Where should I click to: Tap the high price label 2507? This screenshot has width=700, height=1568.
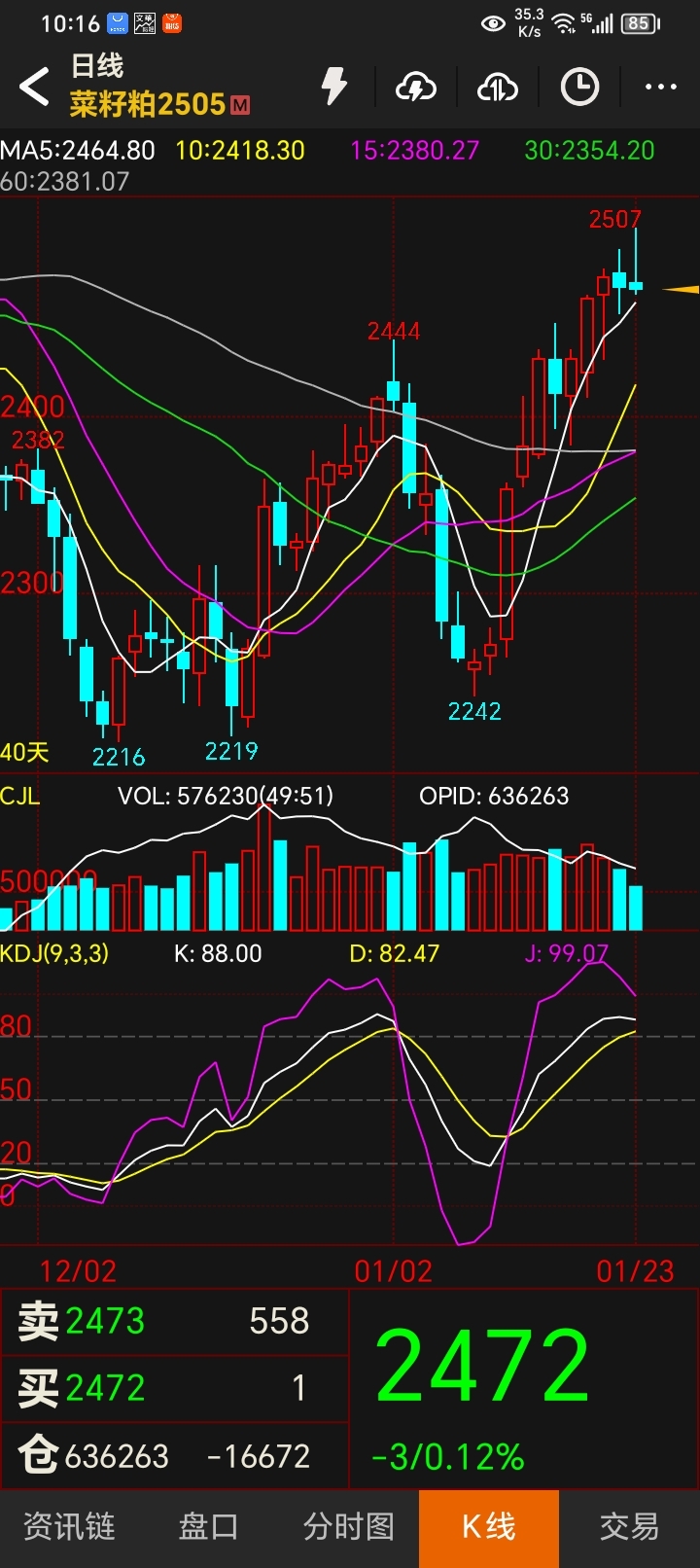pos(615,219)
